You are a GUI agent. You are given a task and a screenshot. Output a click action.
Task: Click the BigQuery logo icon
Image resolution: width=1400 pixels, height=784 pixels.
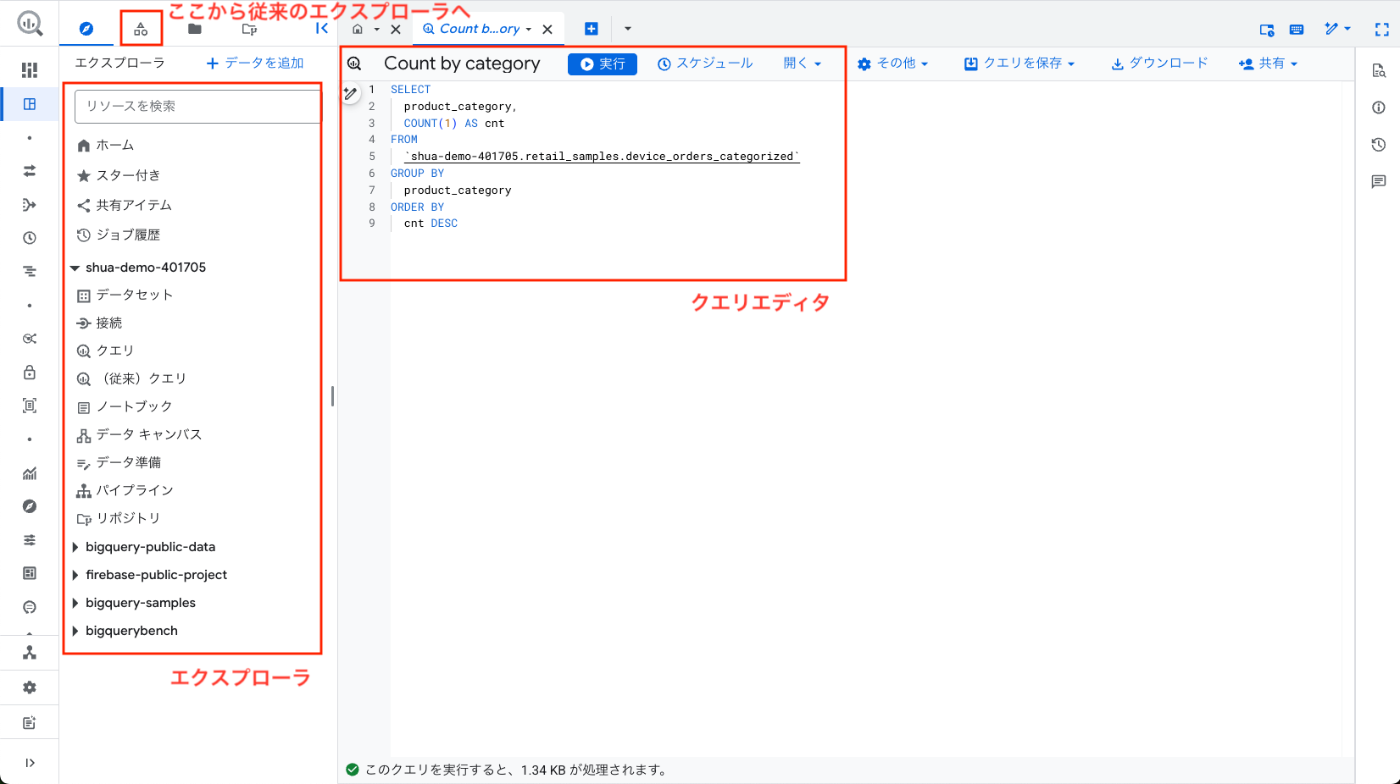(29, 22)
